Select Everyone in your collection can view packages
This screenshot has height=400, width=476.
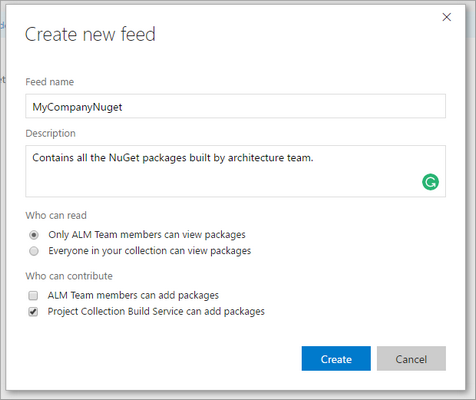tap(34, 251)
